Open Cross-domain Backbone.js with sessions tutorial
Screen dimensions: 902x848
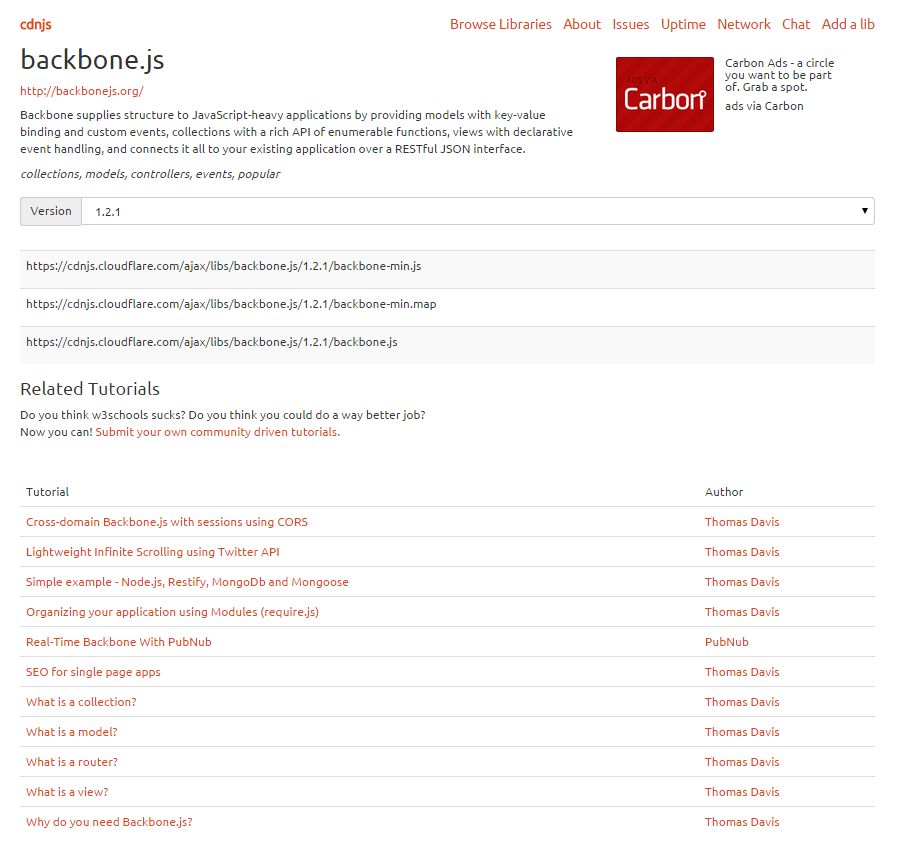coord(167,522)
